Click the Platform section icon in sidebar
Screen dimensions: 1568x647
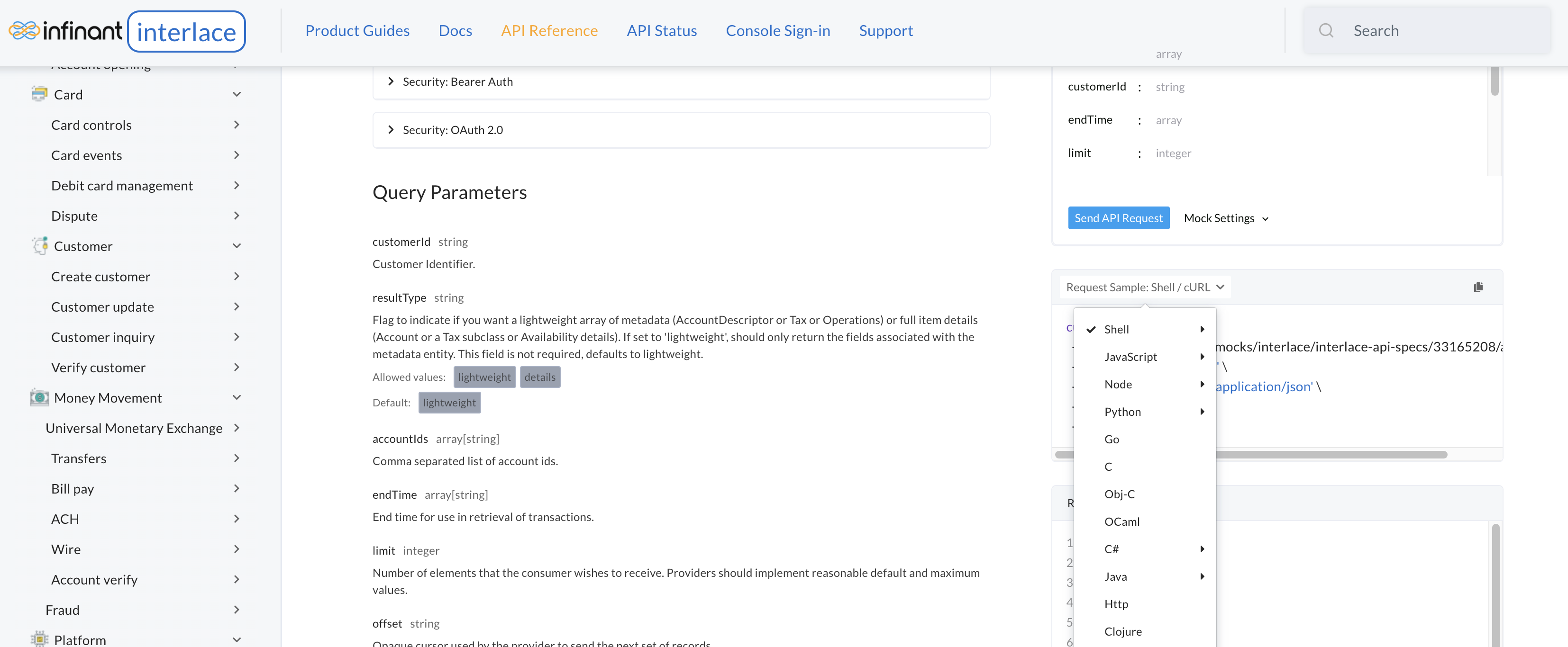coord(39,639)
